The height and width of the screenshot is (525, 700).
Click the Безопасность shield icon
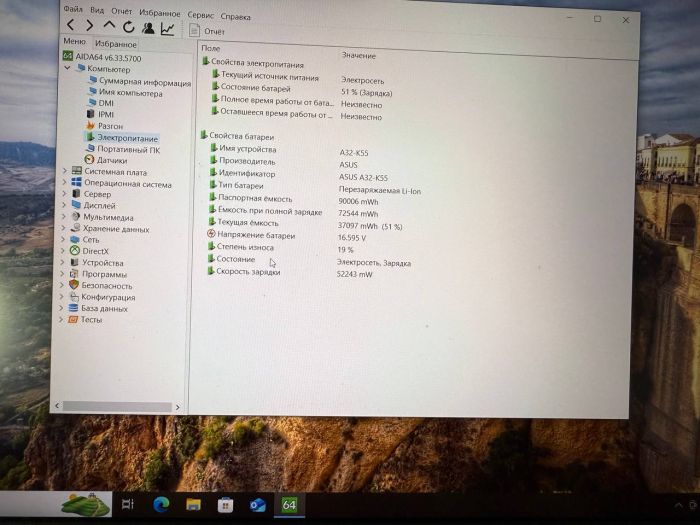pos(74,285)
